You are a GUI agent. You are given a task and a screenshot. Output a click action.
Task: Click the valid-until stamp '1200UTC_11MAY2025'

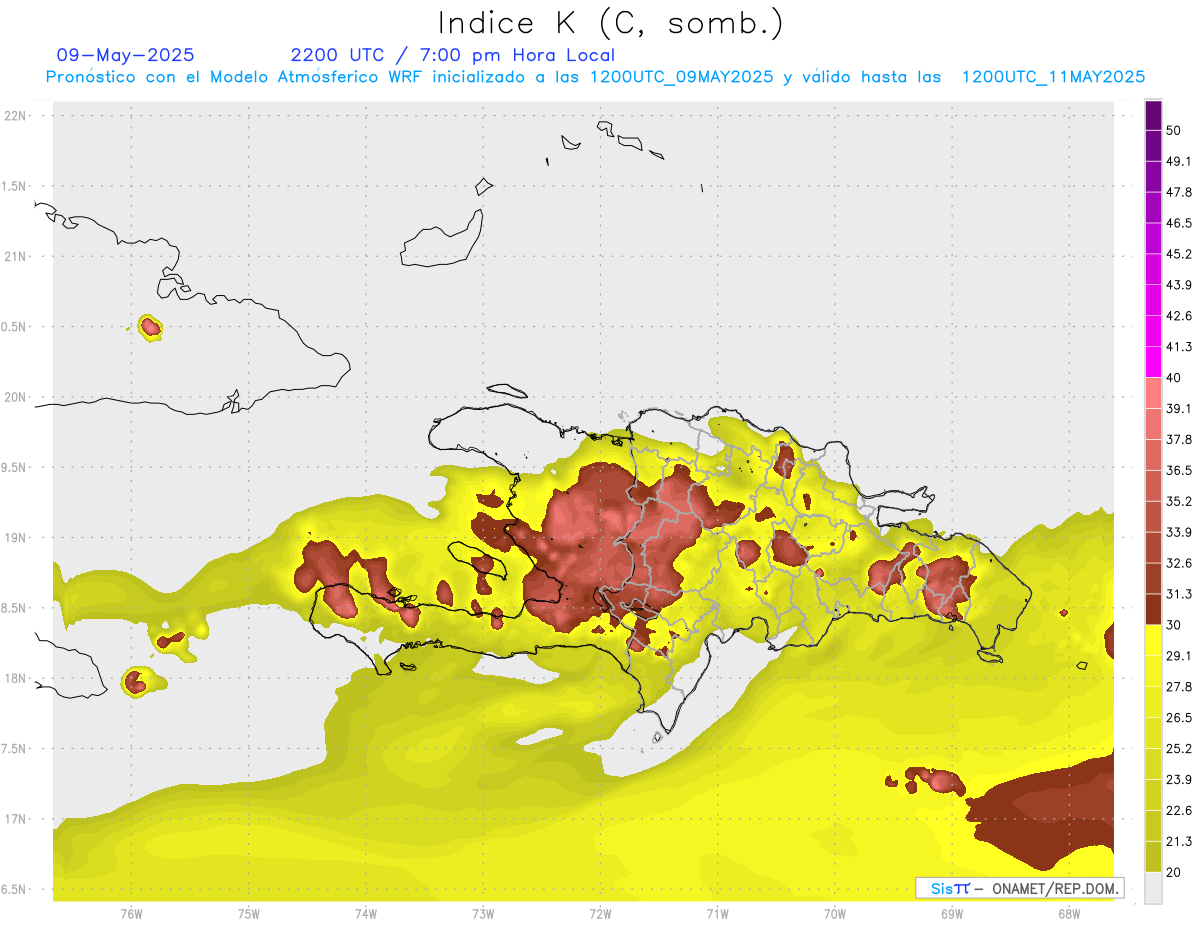coord(1053,77)
